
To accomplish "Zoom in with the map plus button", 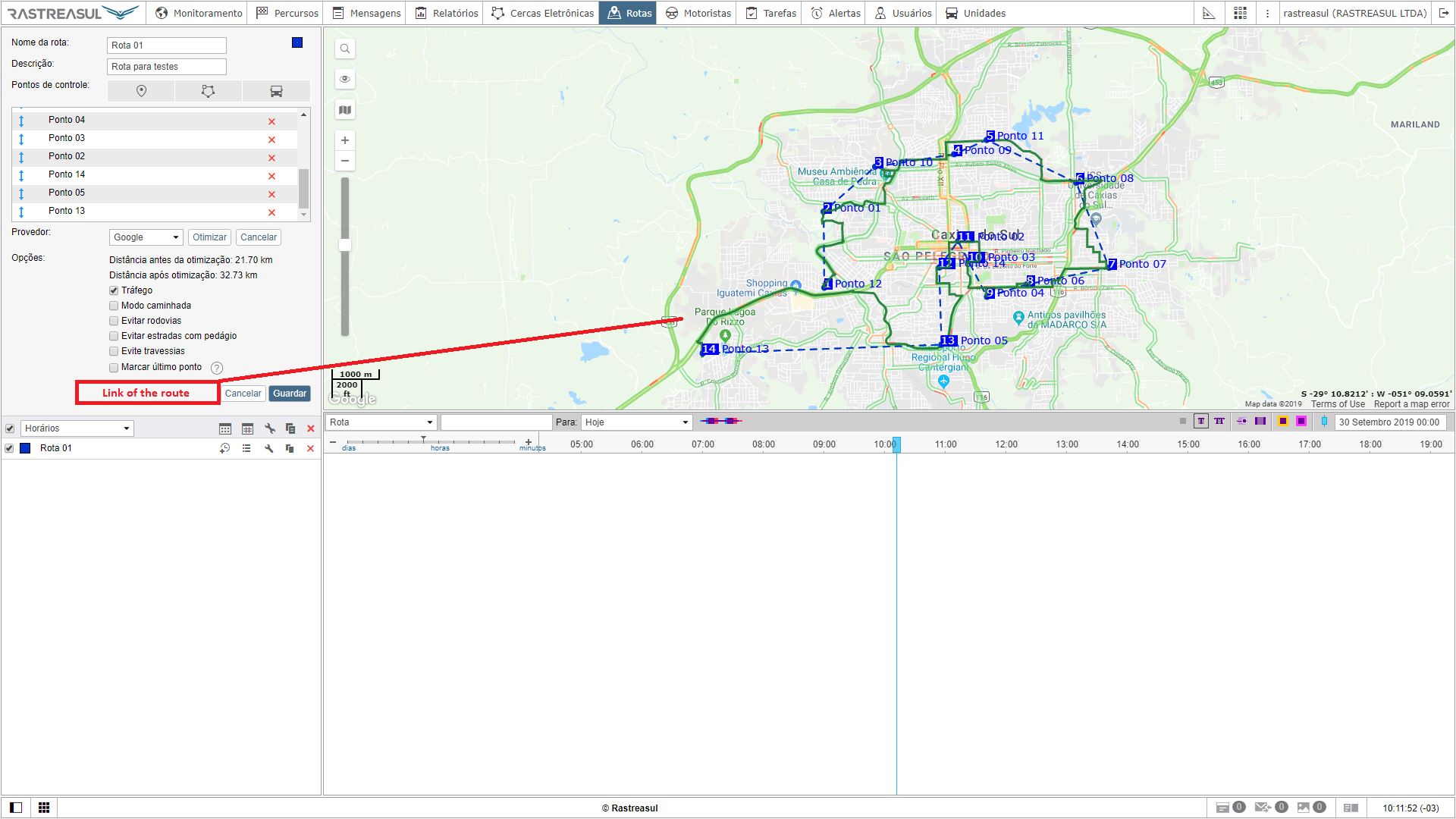I will (345, 140).
